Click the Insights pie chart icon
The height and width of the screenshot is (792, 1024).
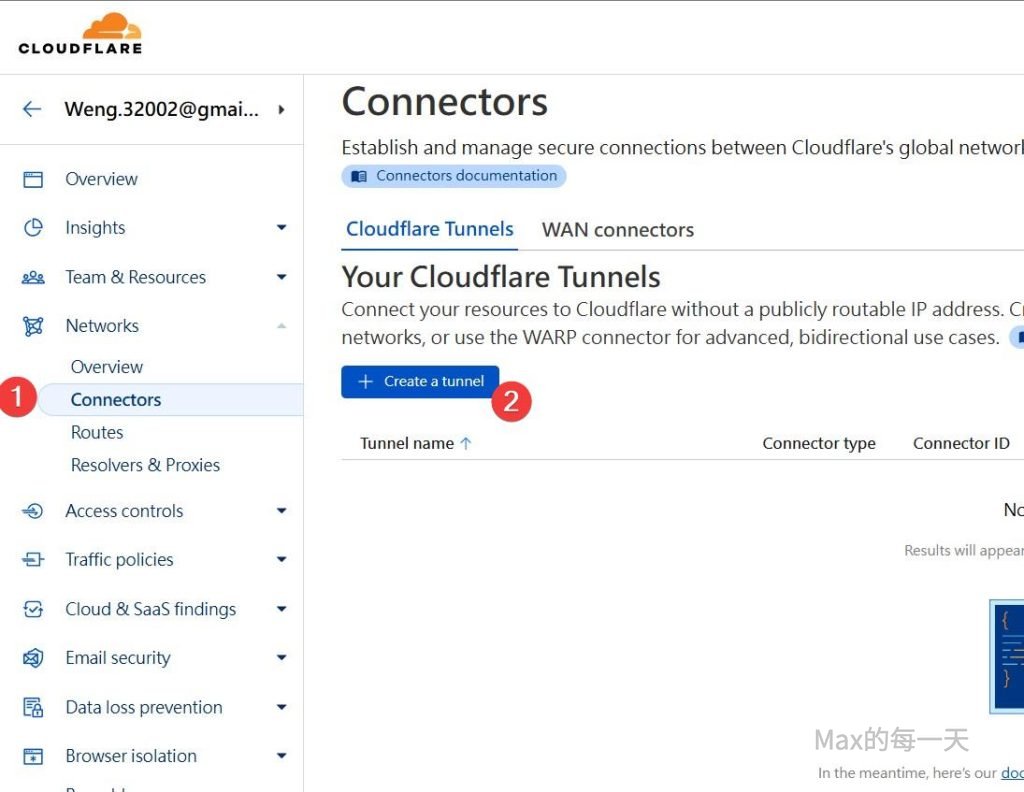point(33,228)
